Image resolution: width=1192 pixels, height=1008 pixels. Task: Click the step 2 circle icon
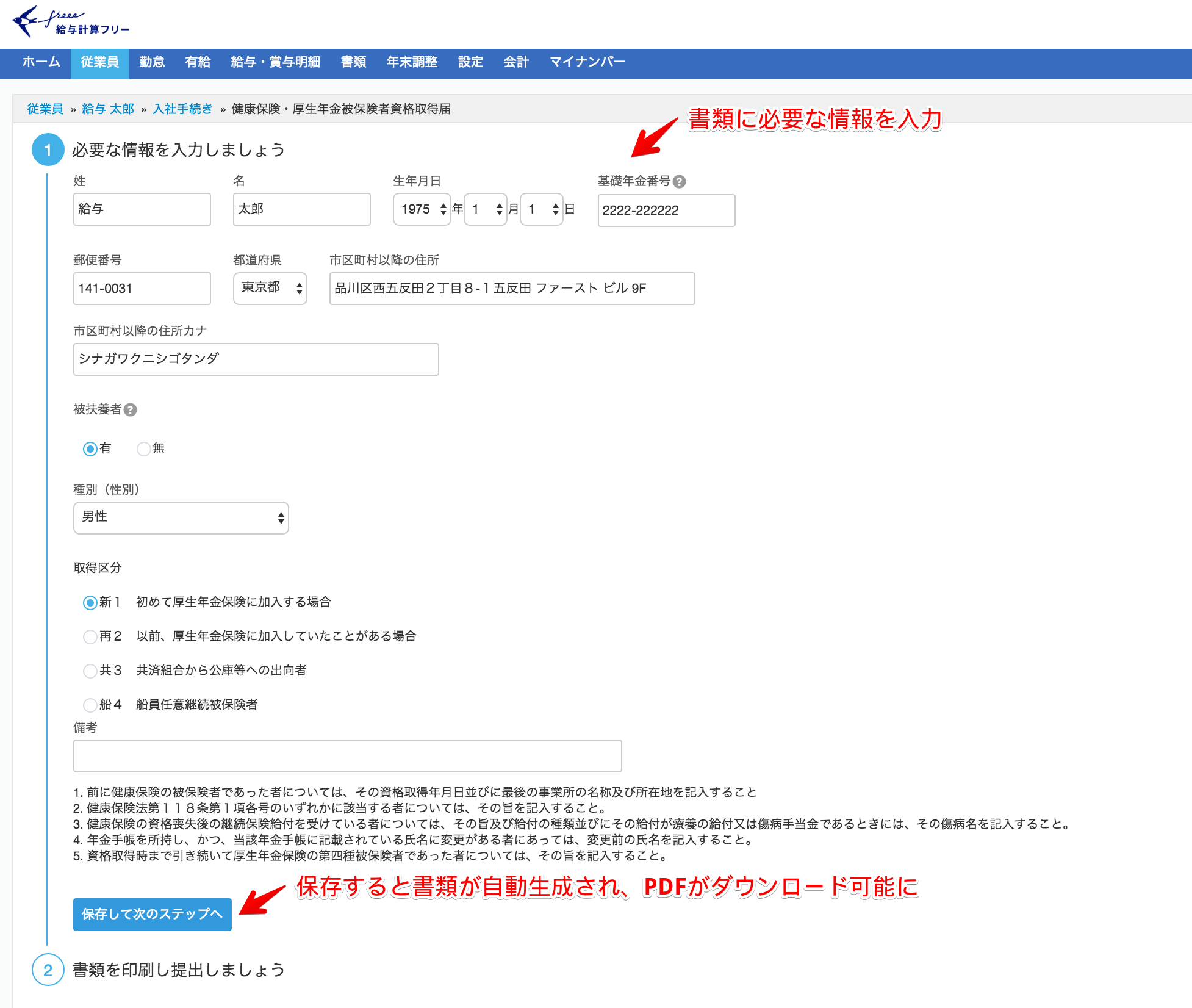(x=48, y=970)
